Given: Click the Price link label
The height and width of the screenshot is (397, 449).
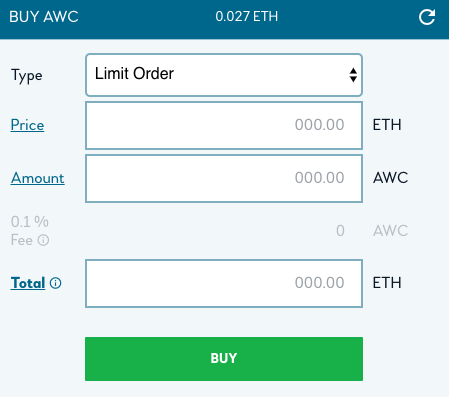Looking at the screenshot, I should tap(27, 125).
